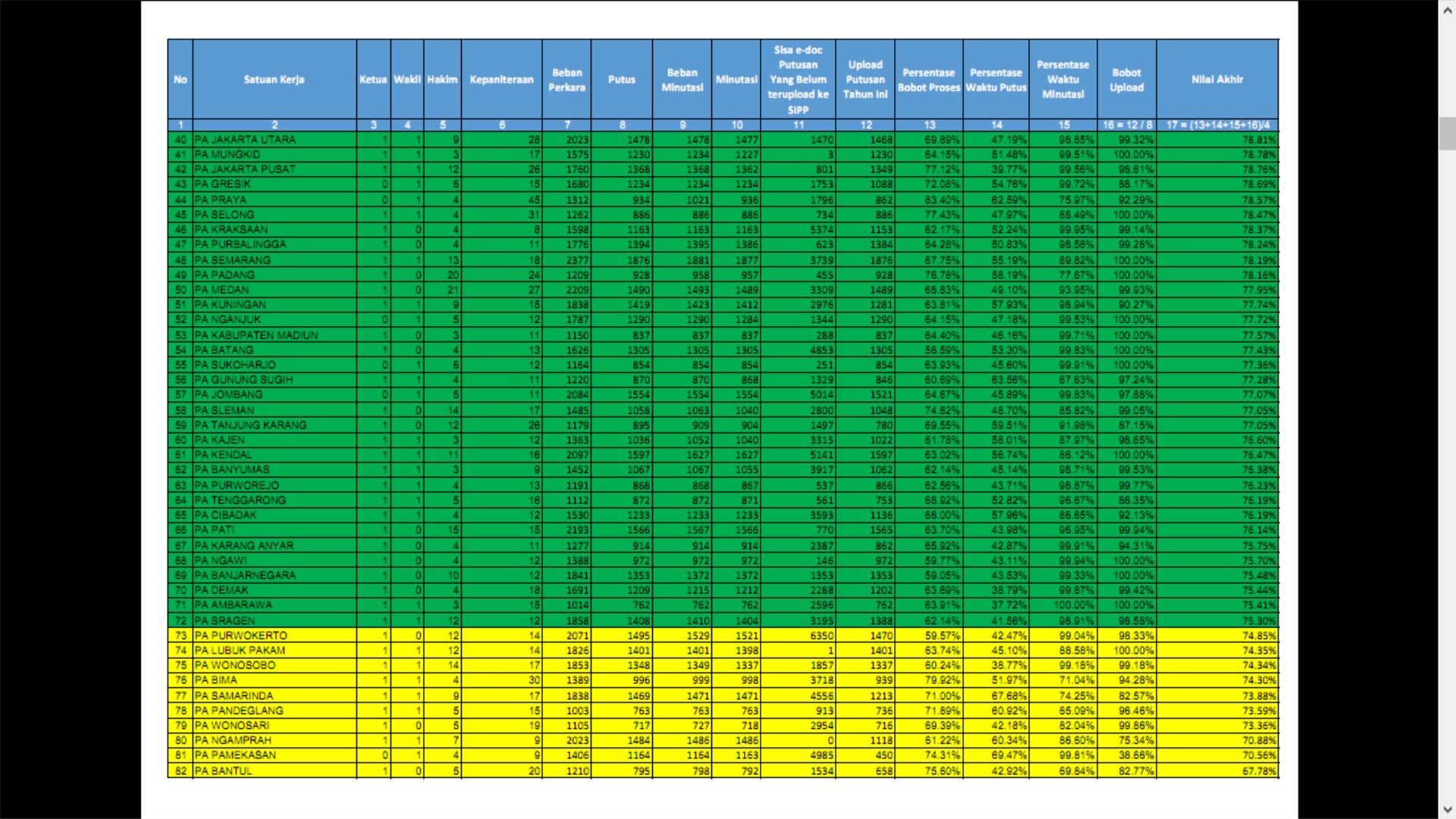Click the Upload Putusan Tahun Ini header
This screenshot has width=1456, height=819.
pyautogui.click(x=864, y=80)
